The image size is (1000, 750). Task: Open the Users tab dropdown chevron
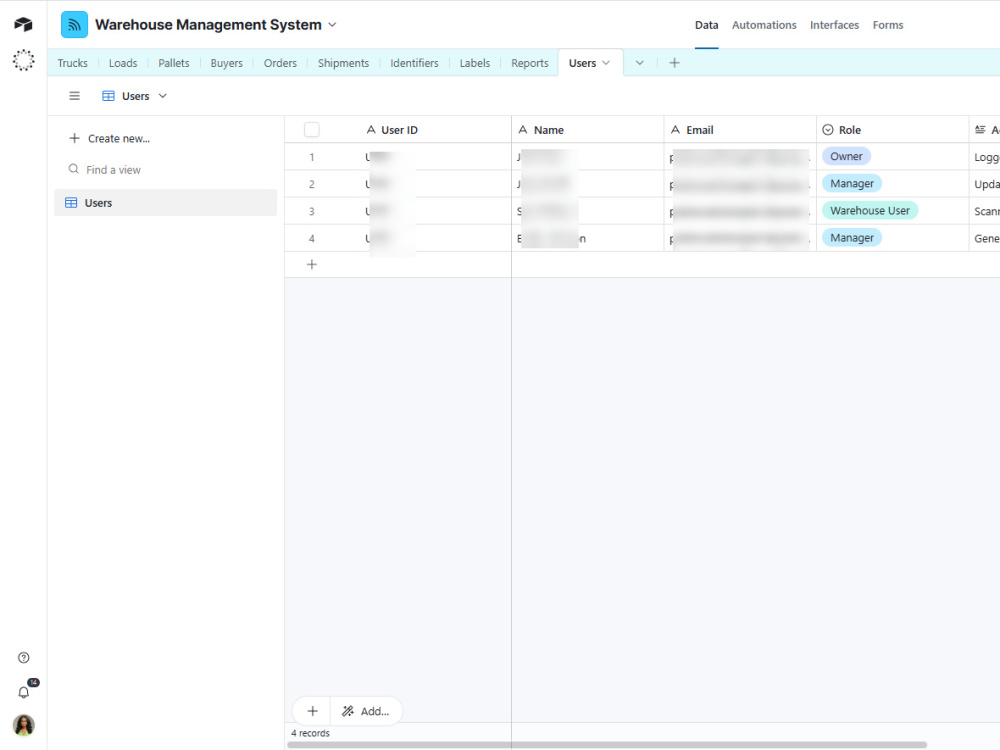606,62
